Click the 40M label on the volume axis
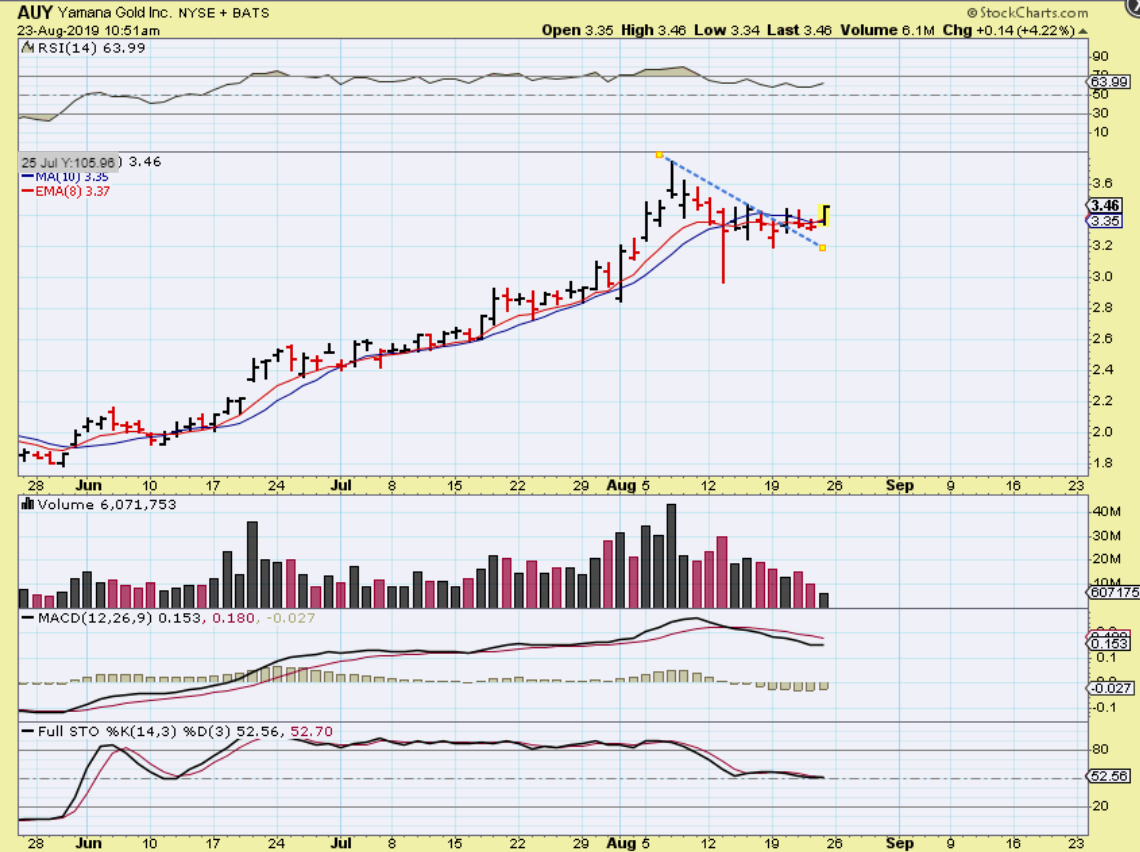This screenshot has width=1140, height=852. (x=1106, y=511)
